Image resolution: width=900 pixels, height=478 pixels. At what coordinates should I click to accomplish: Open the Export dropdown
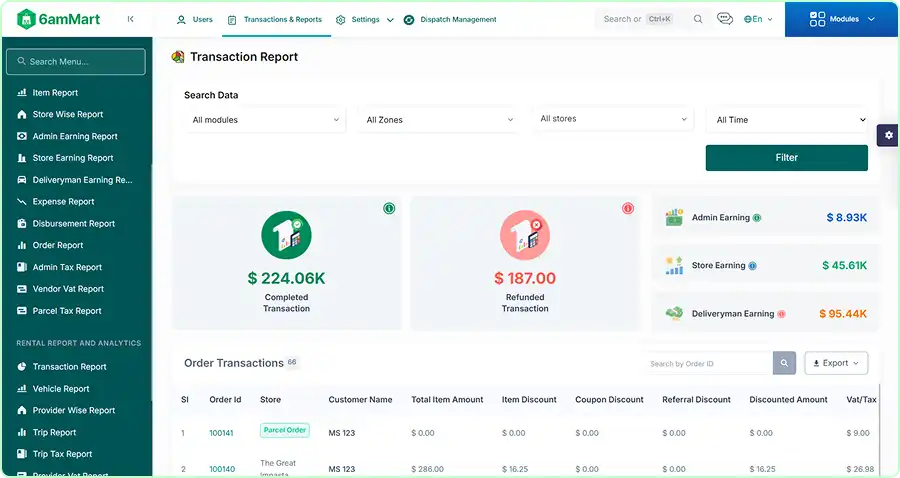click(836, 363)
